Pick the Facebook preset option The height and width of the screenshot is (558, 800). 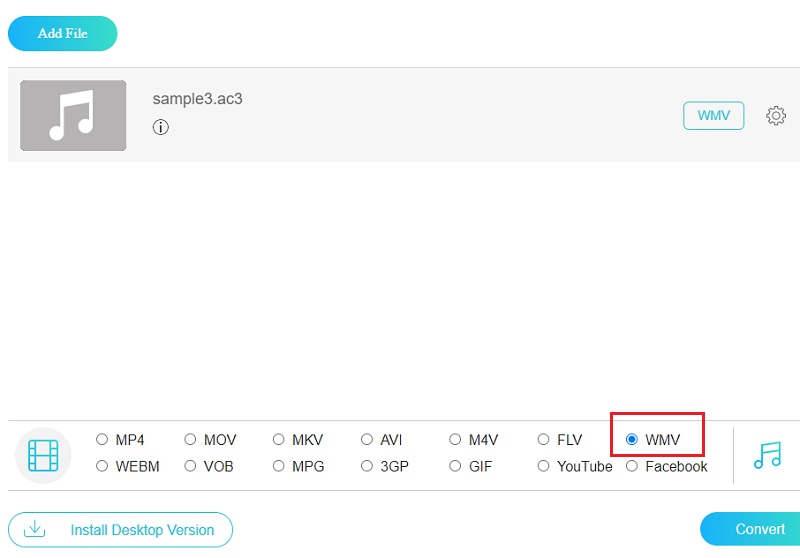point(632,466)
